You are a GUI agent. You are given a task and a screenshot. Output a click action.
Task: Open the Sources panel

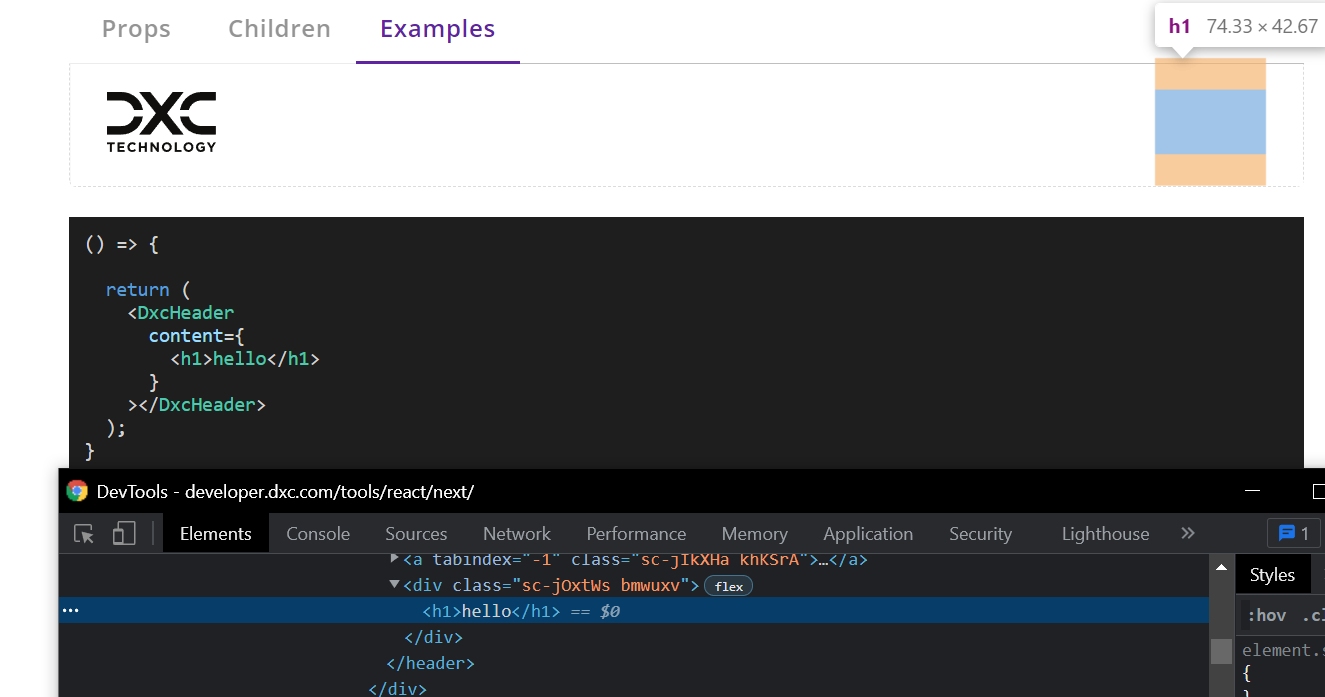click(x=416, y=534)
